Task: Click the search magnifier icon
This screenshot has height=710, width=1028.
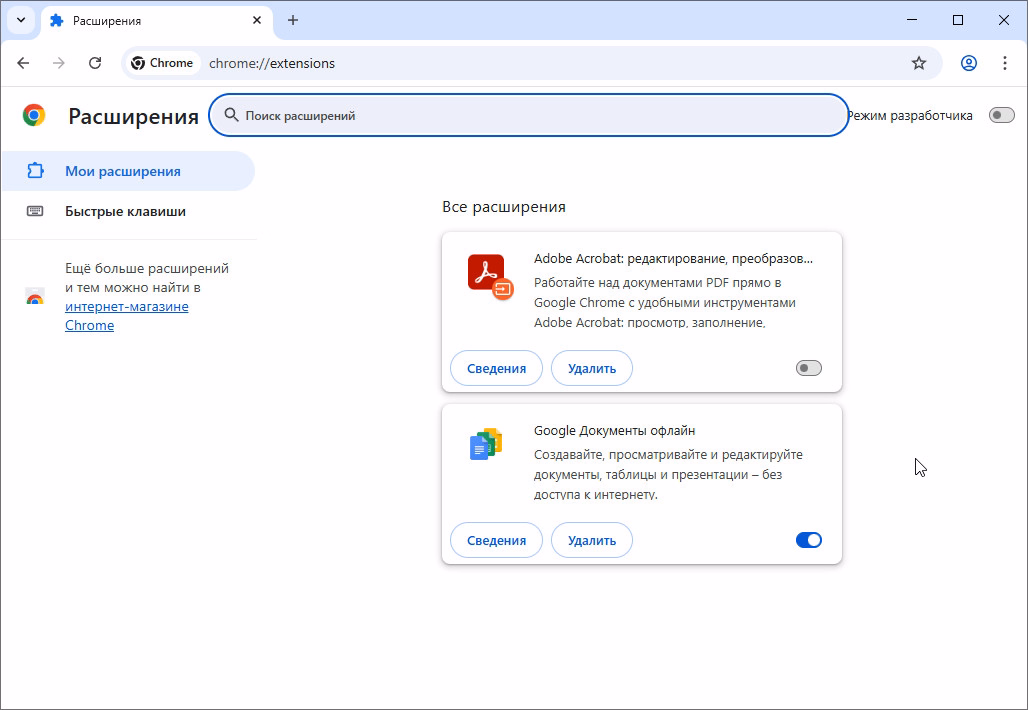Action: pyautogui.click(x=231, y=115)
